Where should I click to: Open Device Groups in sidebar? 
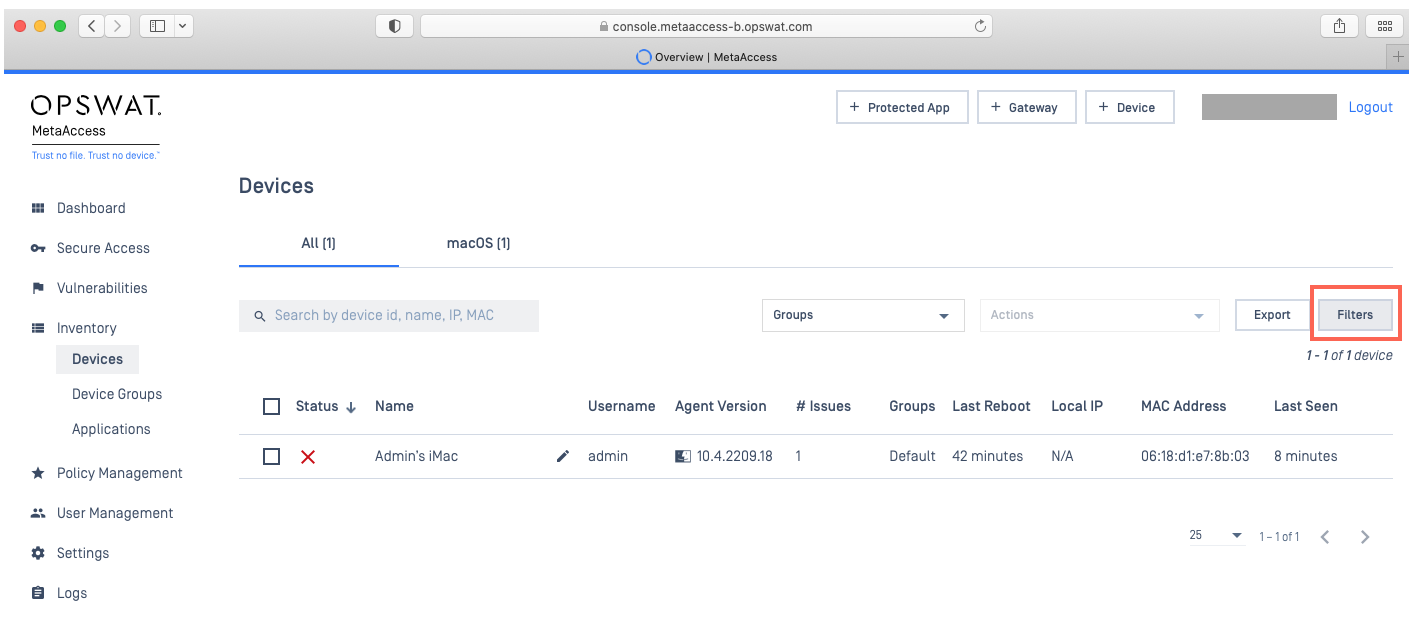click(117, 394)
